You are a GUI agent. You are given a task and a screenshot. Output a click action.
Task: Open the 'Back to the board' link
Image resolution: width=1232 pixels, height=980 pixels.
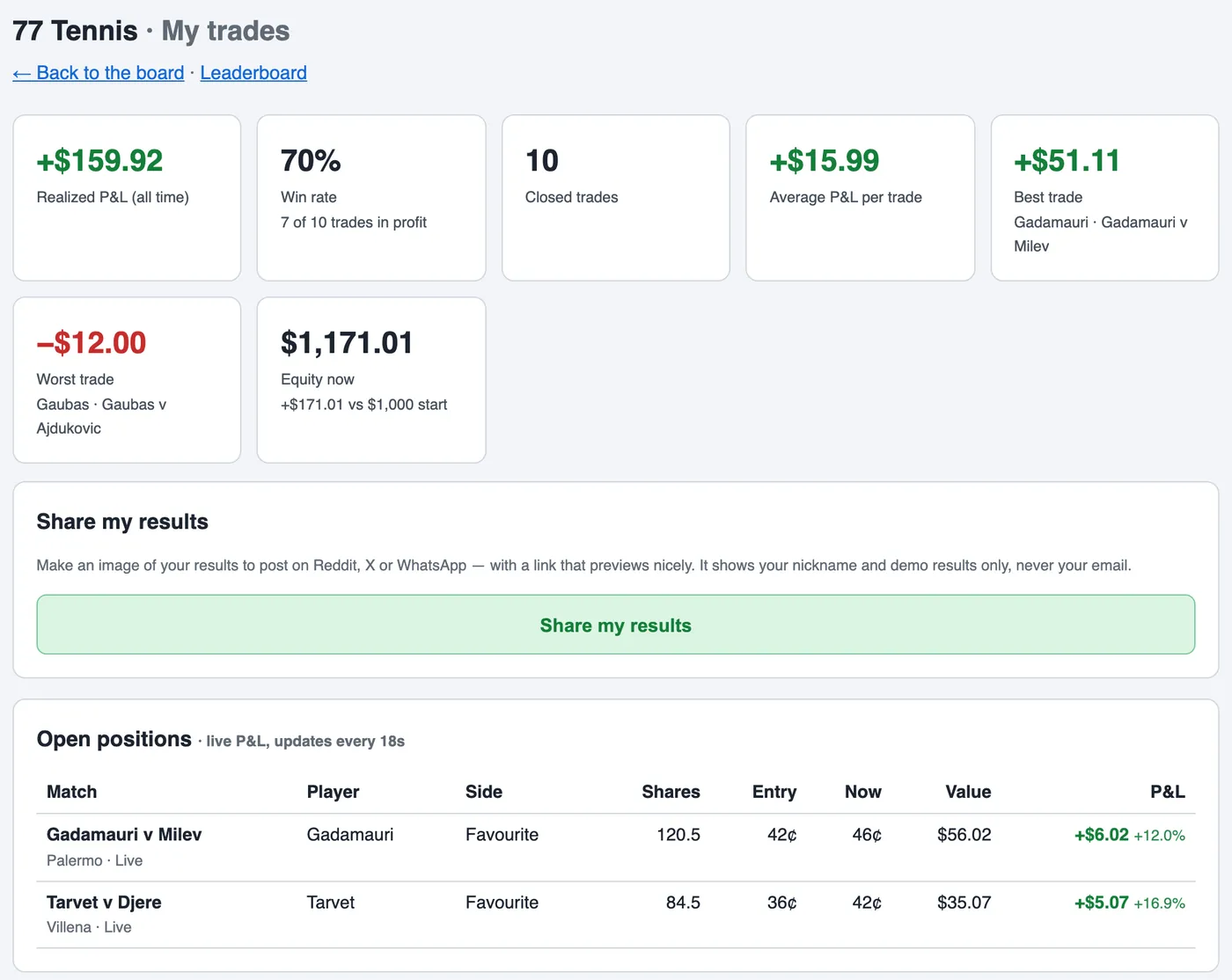[x=99, y=73]
